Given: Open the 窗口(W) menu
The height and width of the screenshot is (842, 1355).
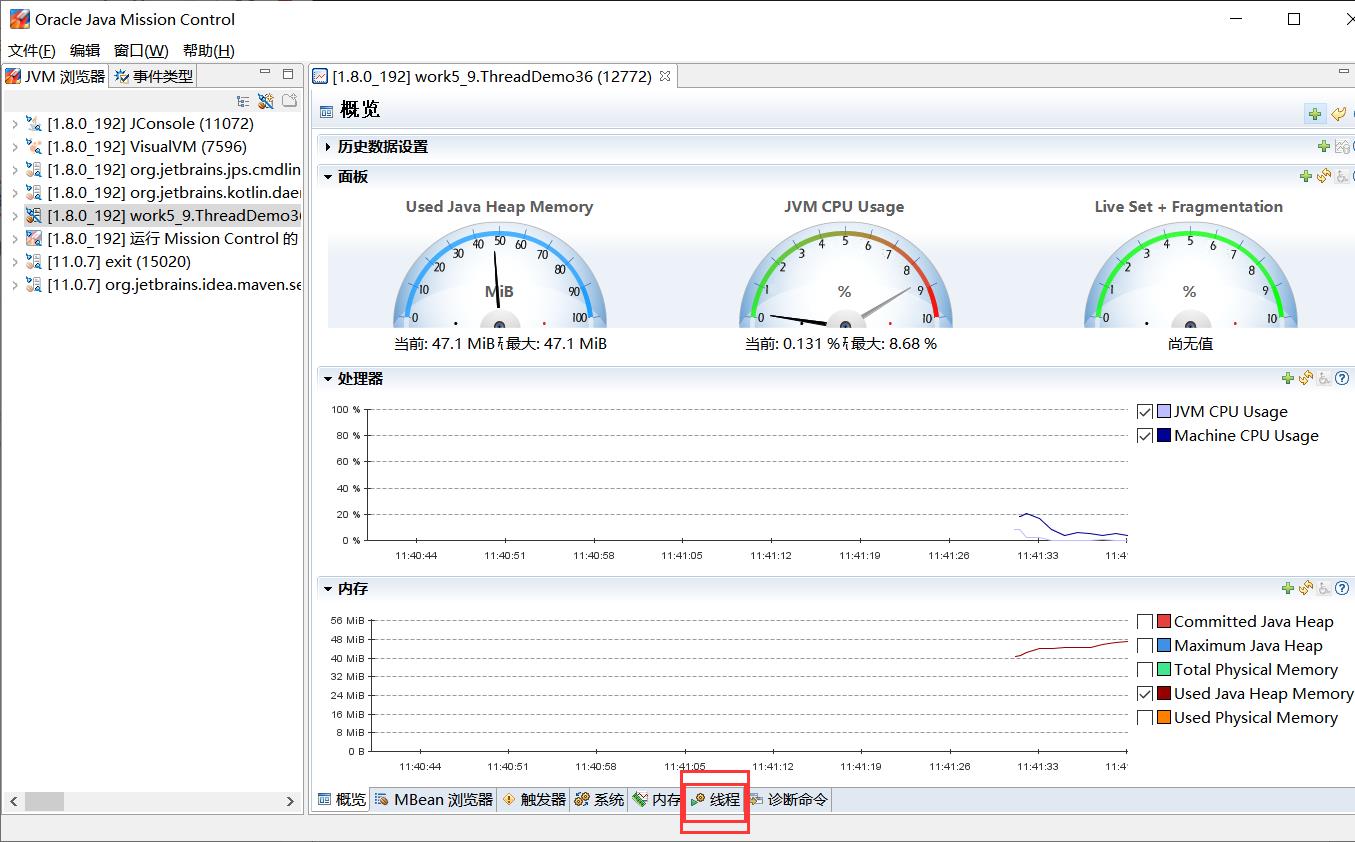Looking at the screenshot, I should [x=141, y=51].
